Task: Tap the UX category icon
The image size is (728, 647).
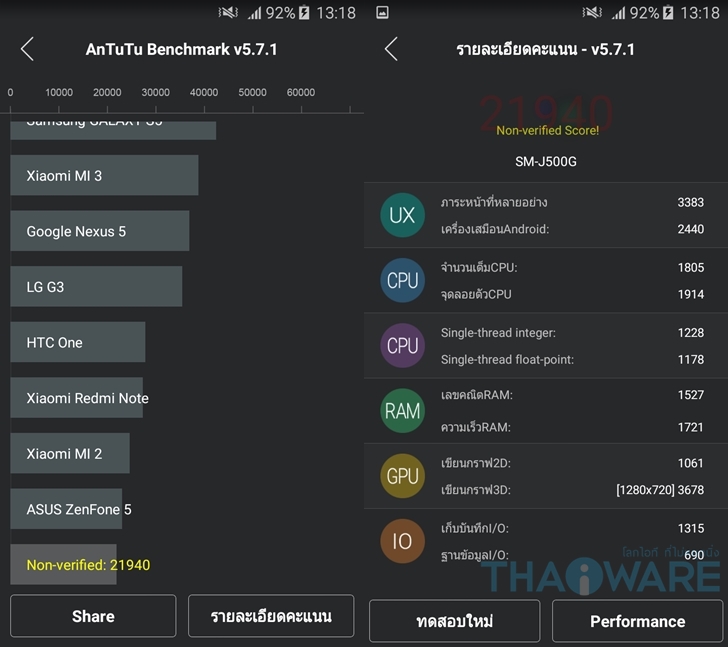Action: point(402,215)
